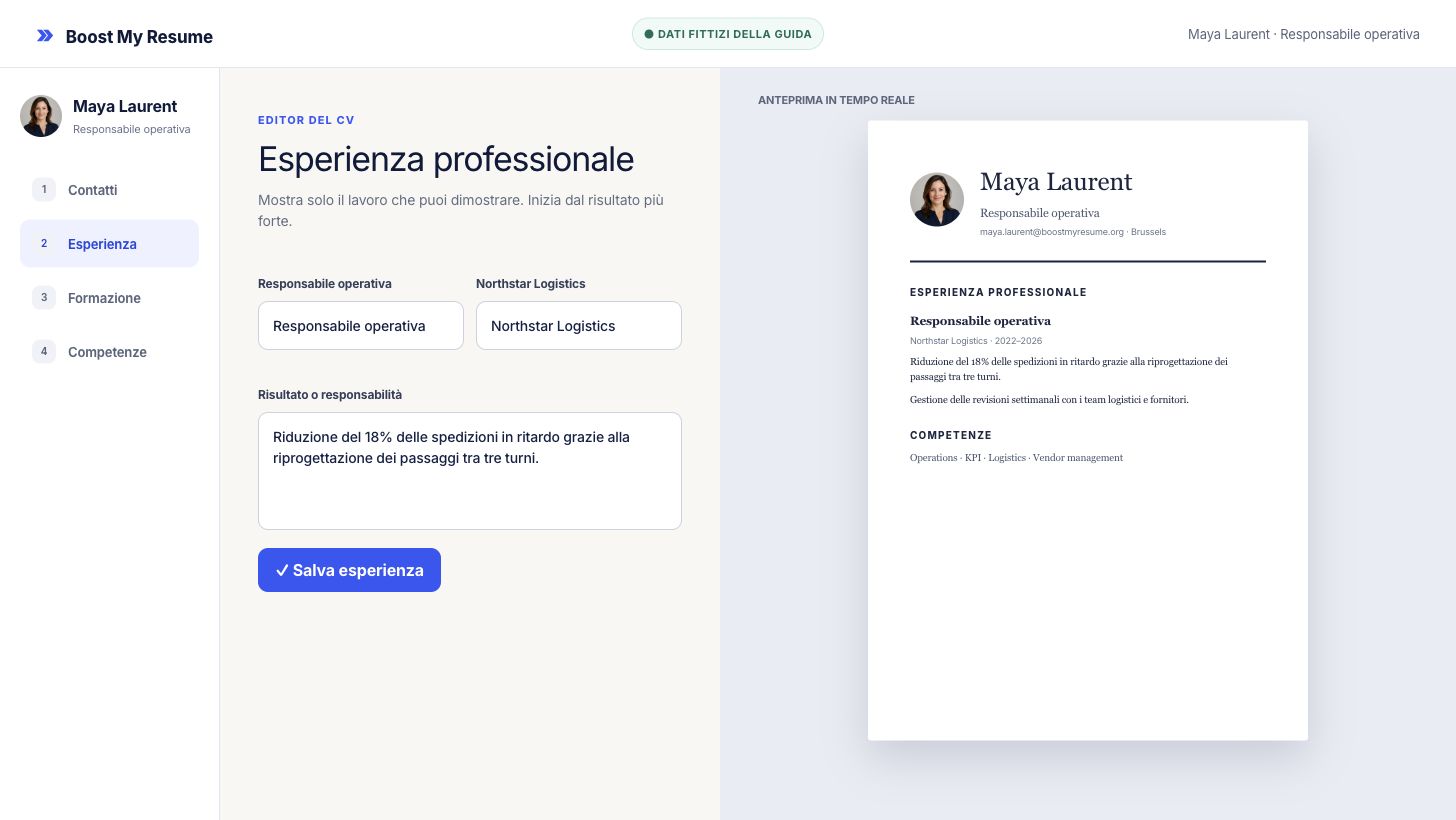Click Operations · KPI · Logistics skills line
This screenshot has height=820, width=1456.
(x=1016, y=458)
